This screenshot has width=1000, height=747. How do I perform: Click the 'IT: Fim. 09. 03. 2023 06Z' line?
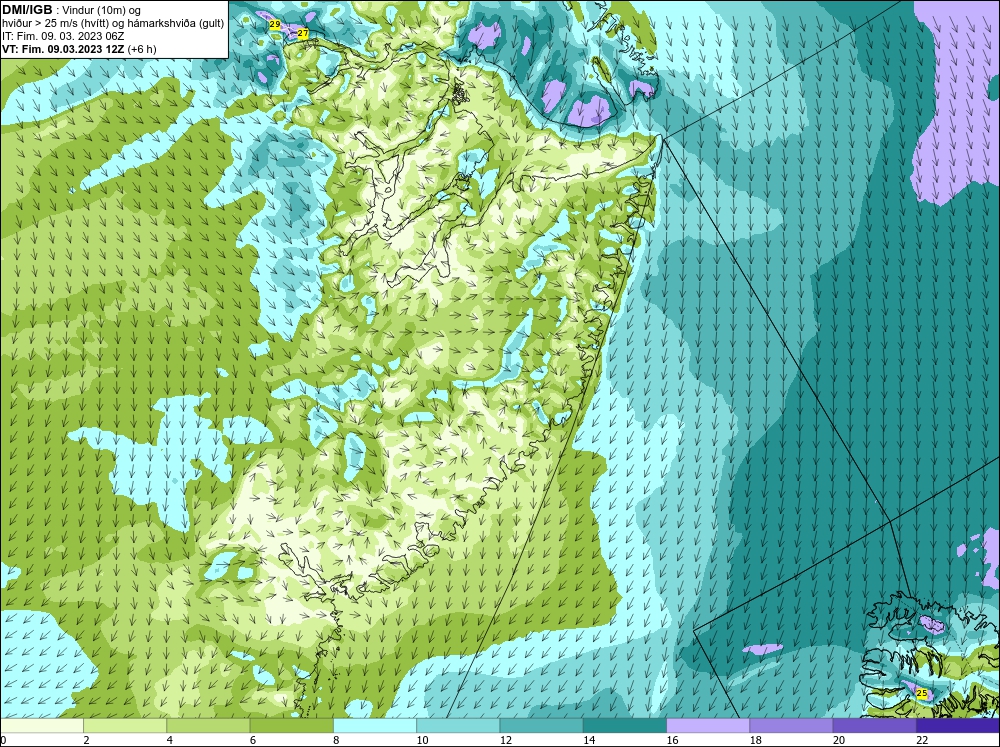coord(63,36)
